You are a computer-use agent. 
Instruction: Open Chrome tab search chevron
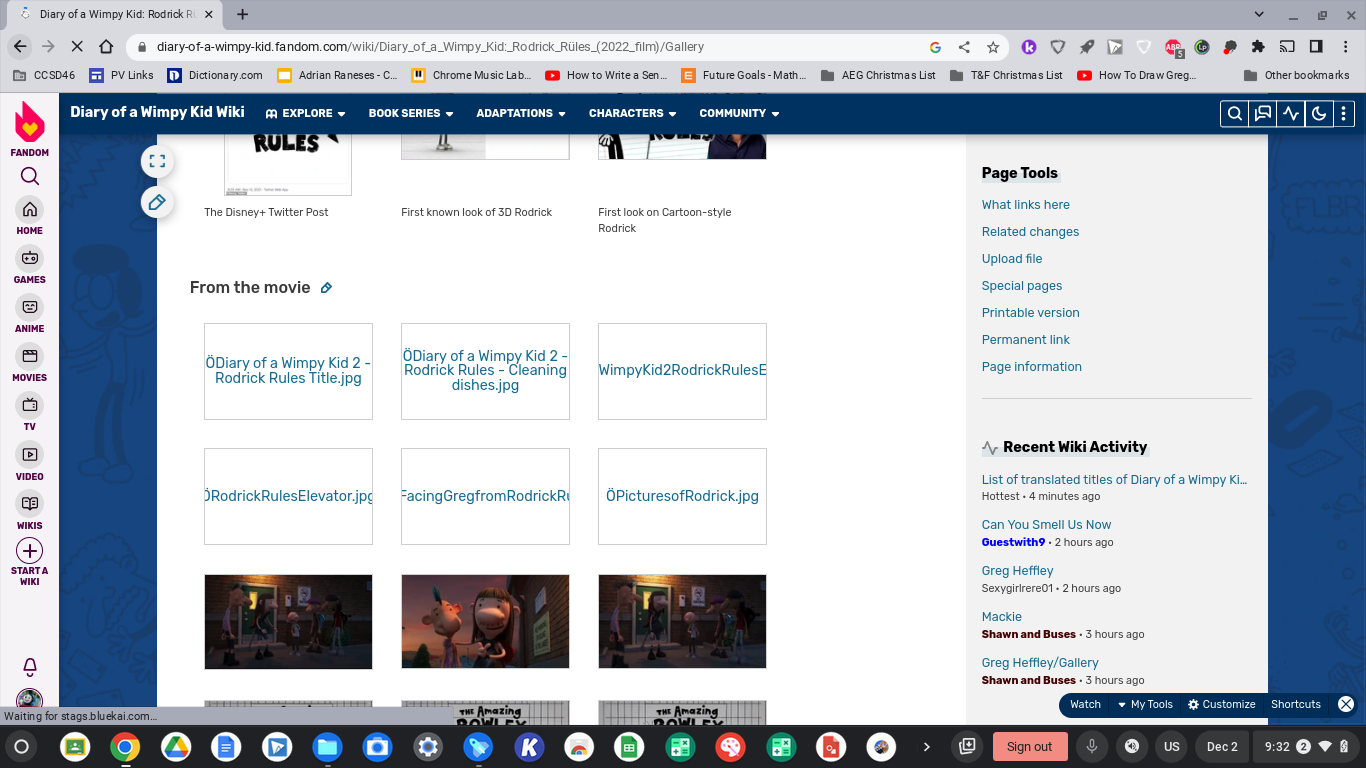coord(1259,14)
